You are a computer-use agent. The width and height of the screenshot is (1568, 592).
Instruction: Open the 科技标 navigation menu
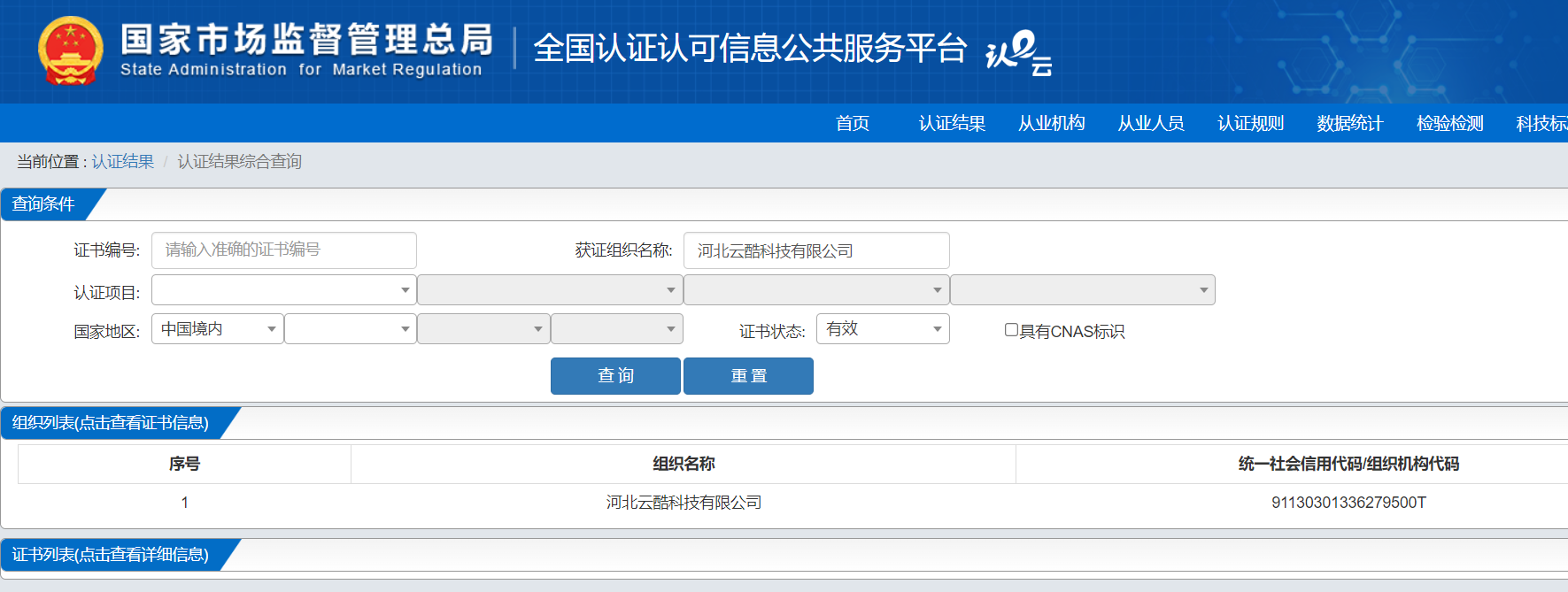click(1541, 123)
